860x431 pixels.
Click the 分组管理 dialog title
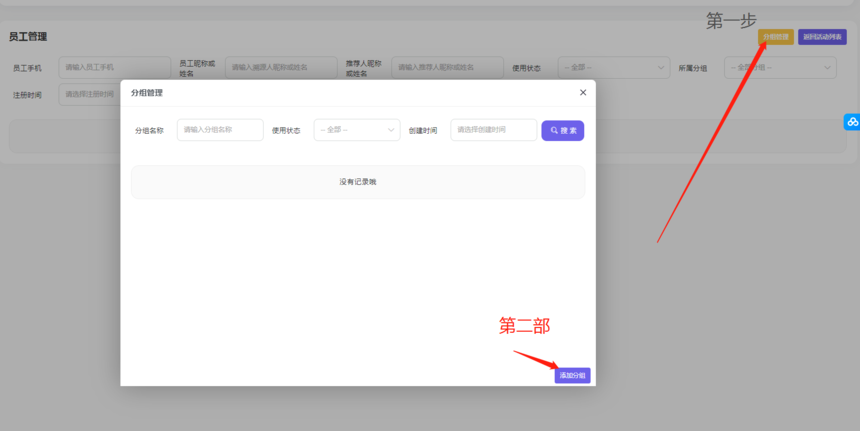point(146,93)
